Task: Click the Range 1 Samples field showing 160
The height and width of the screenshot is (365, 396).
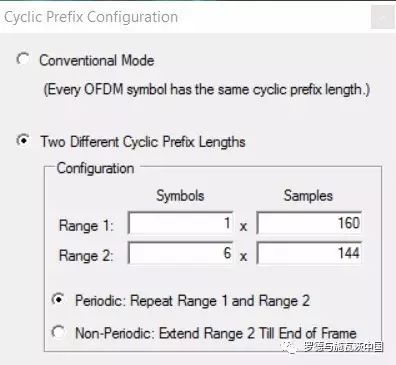Action: click(309, 223)
